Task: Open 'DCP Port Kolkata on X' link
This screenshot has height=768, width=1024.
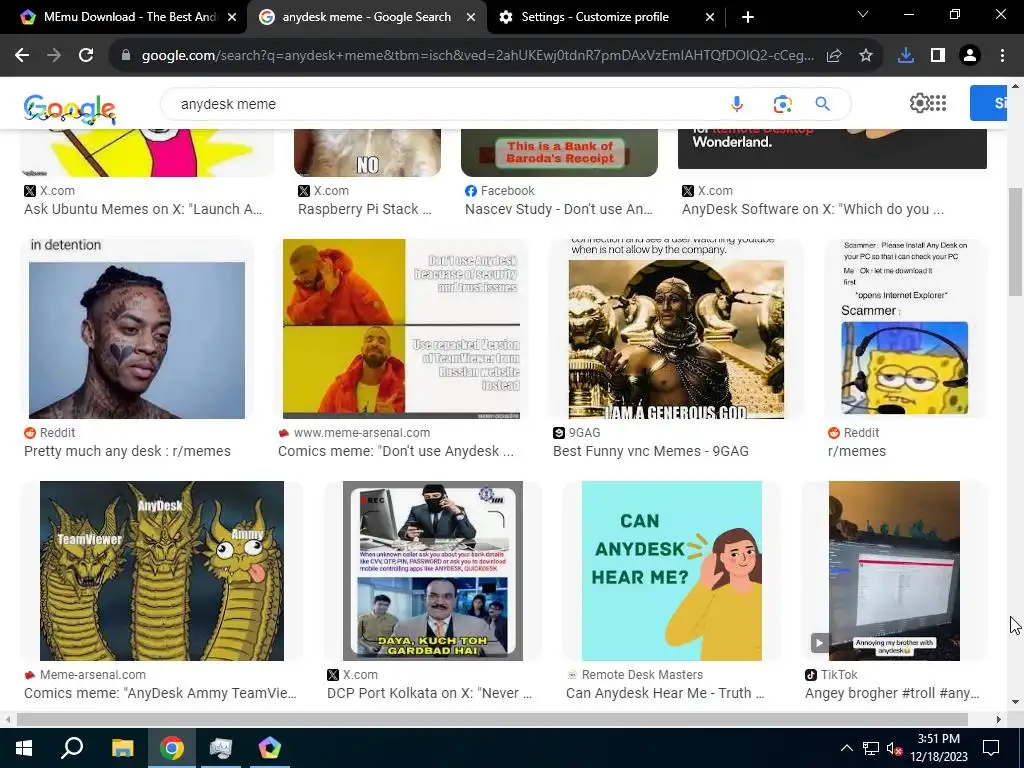Action: [429, 693]
